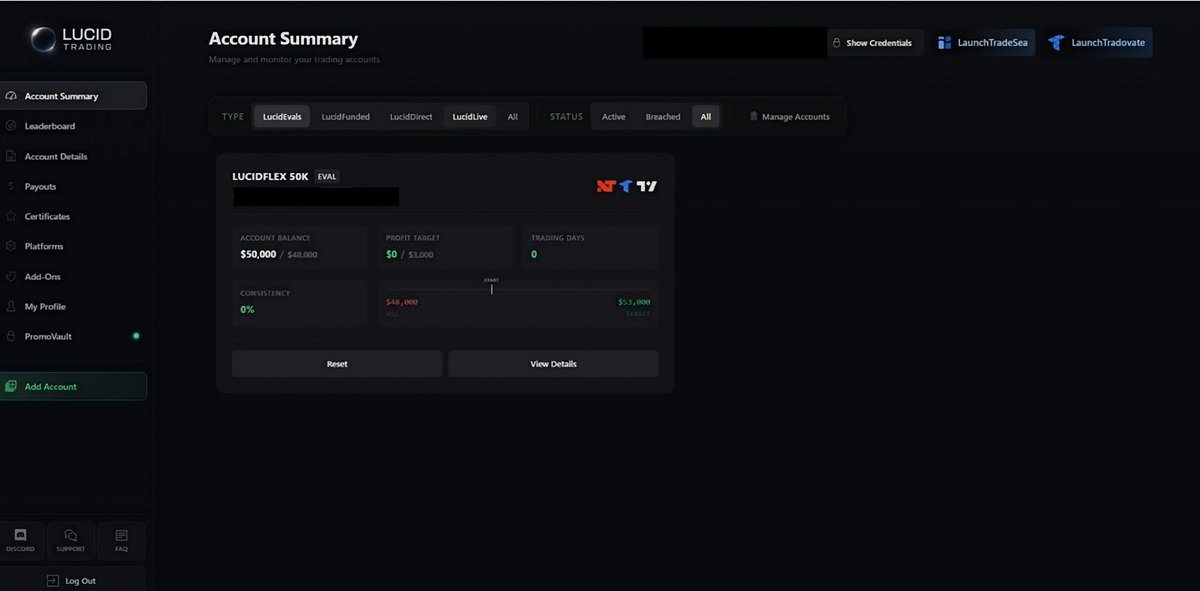The width and height of the screenshot is (1200, 591).
Task: Filter account type by LucidLive
Action: point(470,117)
